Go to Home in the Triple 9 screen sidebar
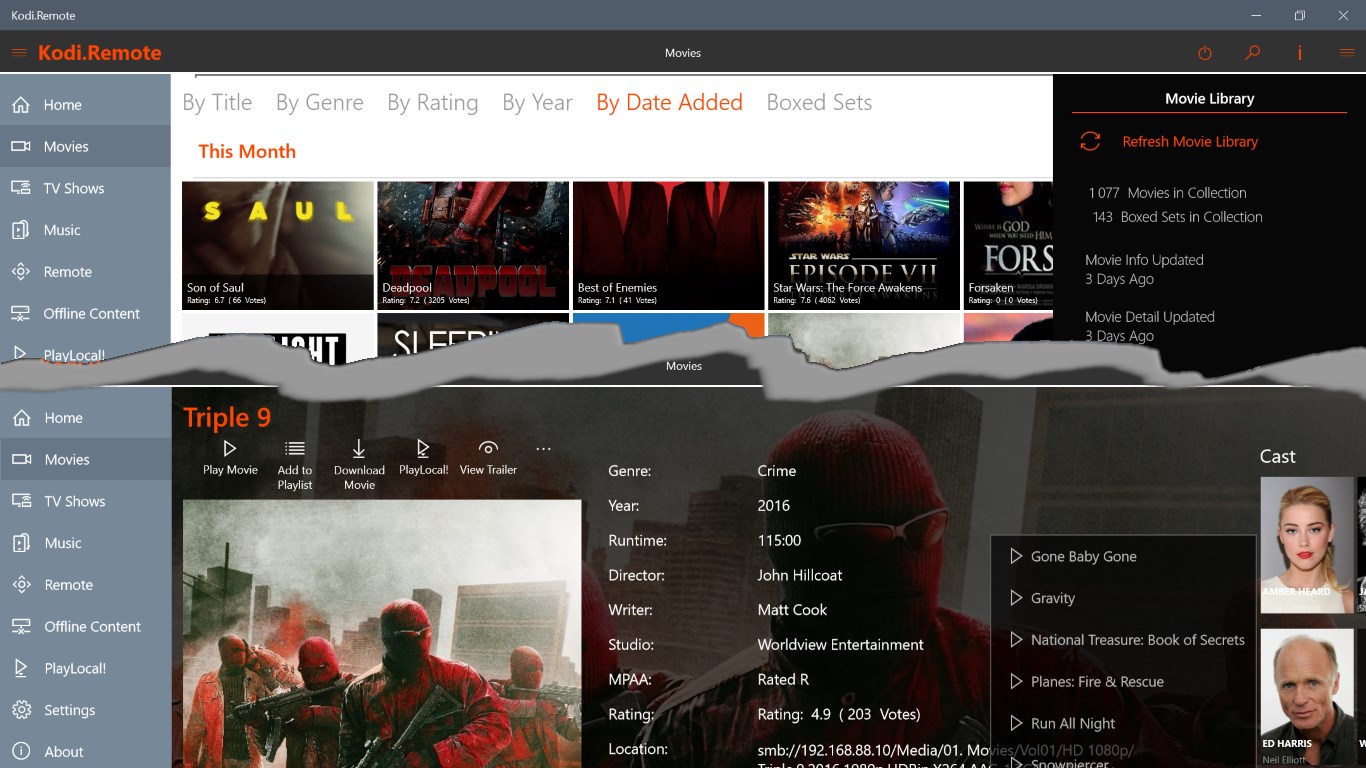1366x768 pixels. 85,418
